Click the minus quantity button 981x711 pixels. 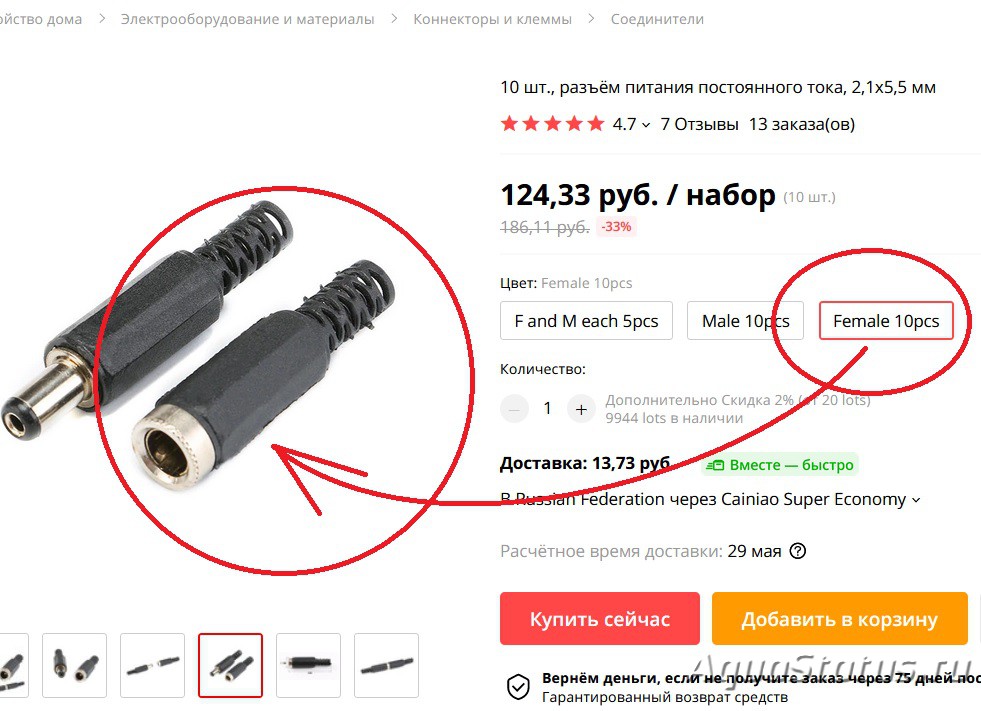tap(514, 409)
